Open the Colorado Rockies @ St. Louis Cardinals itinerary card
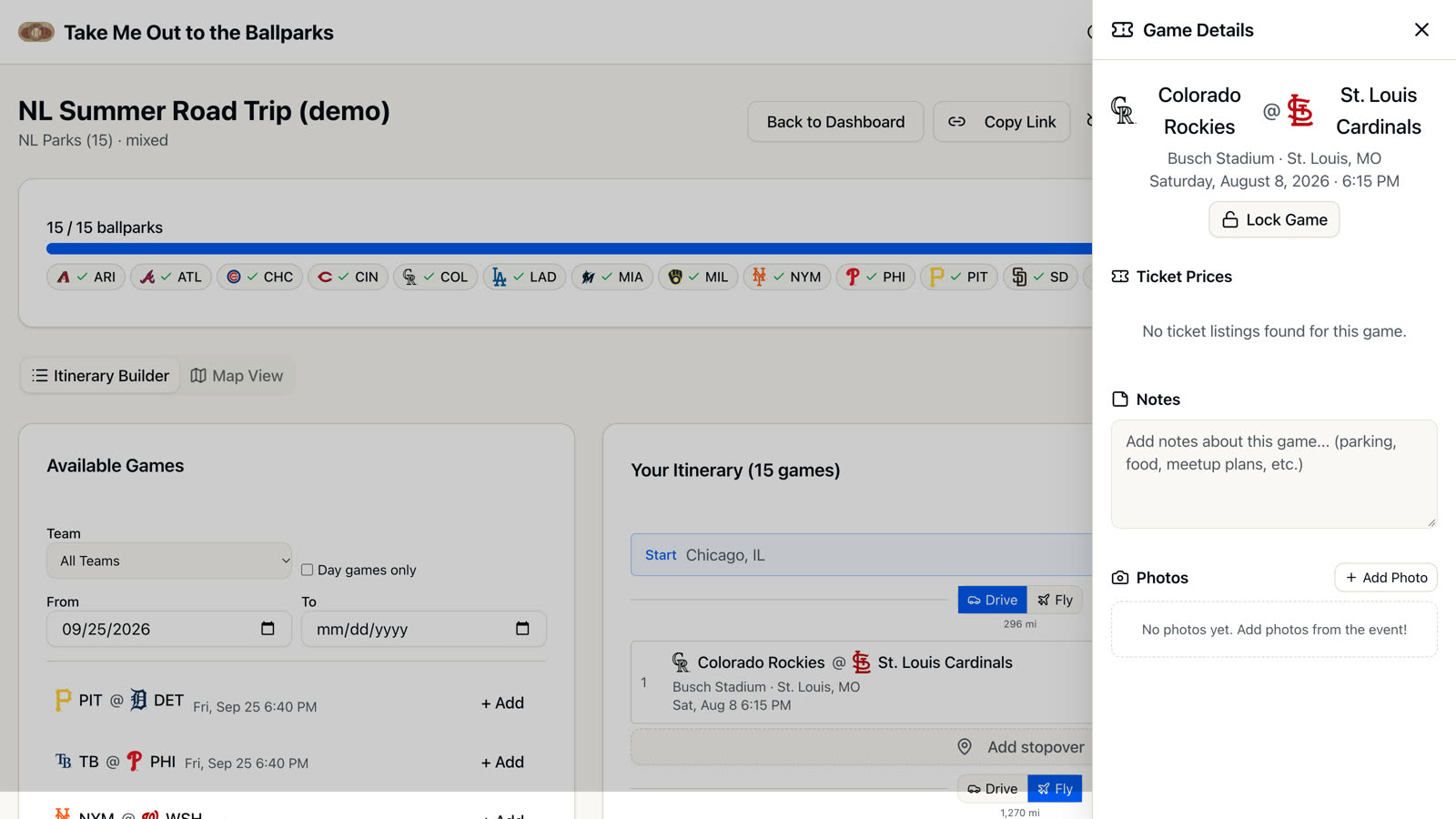 (x=861, y=682)
